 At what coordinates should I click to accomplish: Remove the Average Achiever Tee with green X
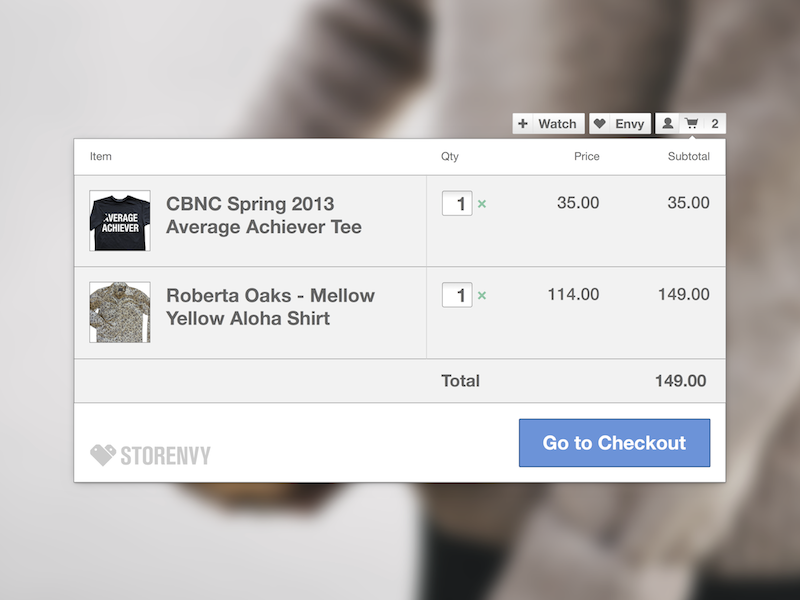coord(482,204)
